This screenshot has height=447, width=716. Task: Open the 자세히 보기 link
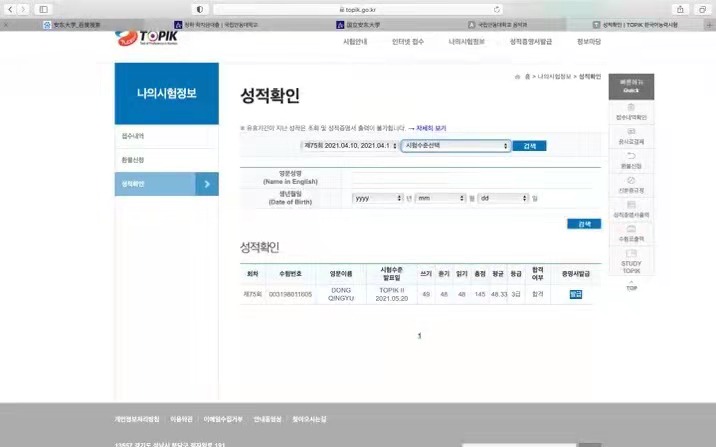(x=431, y=128)
